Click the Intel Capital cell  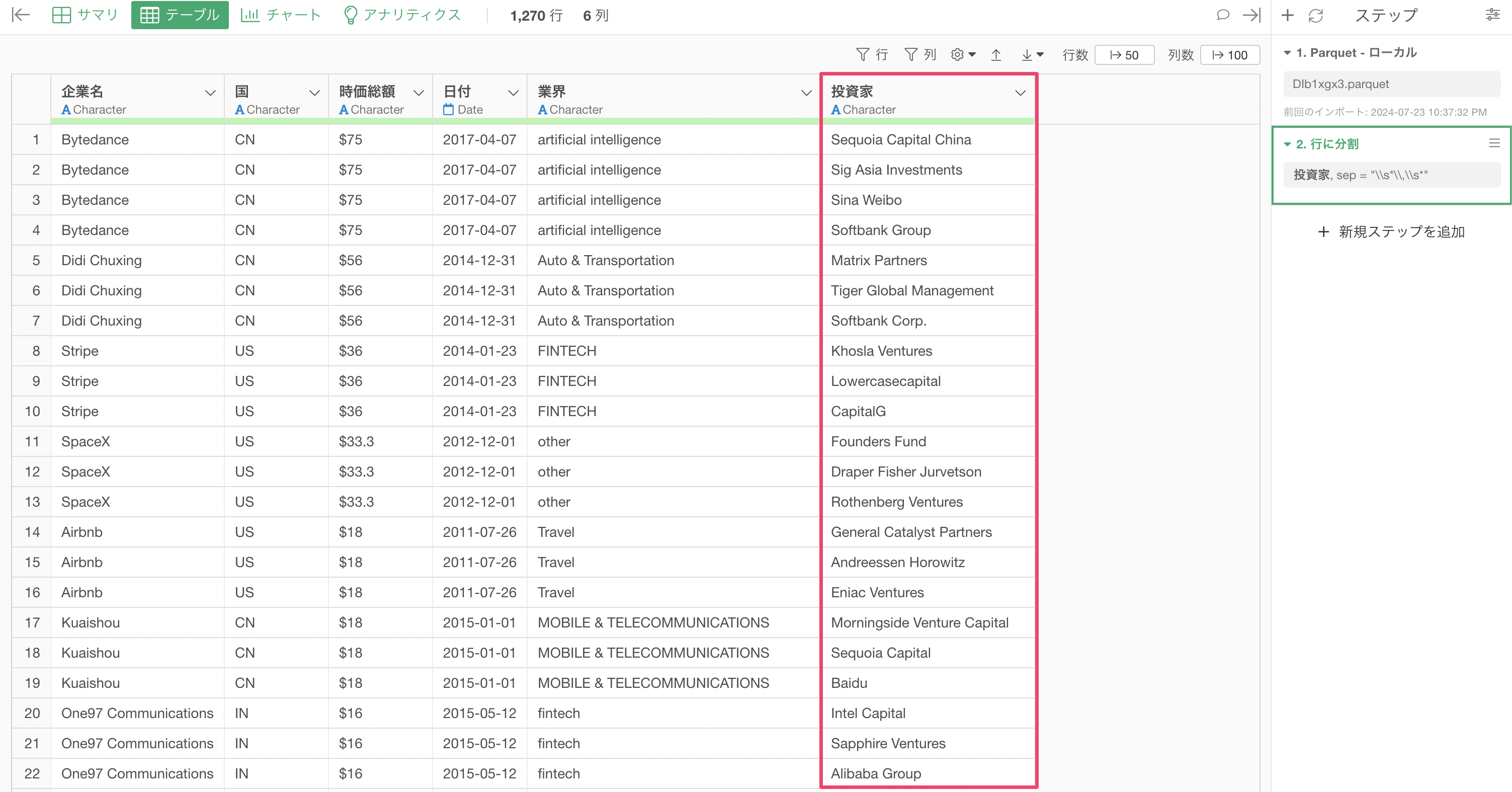[928, 714]
